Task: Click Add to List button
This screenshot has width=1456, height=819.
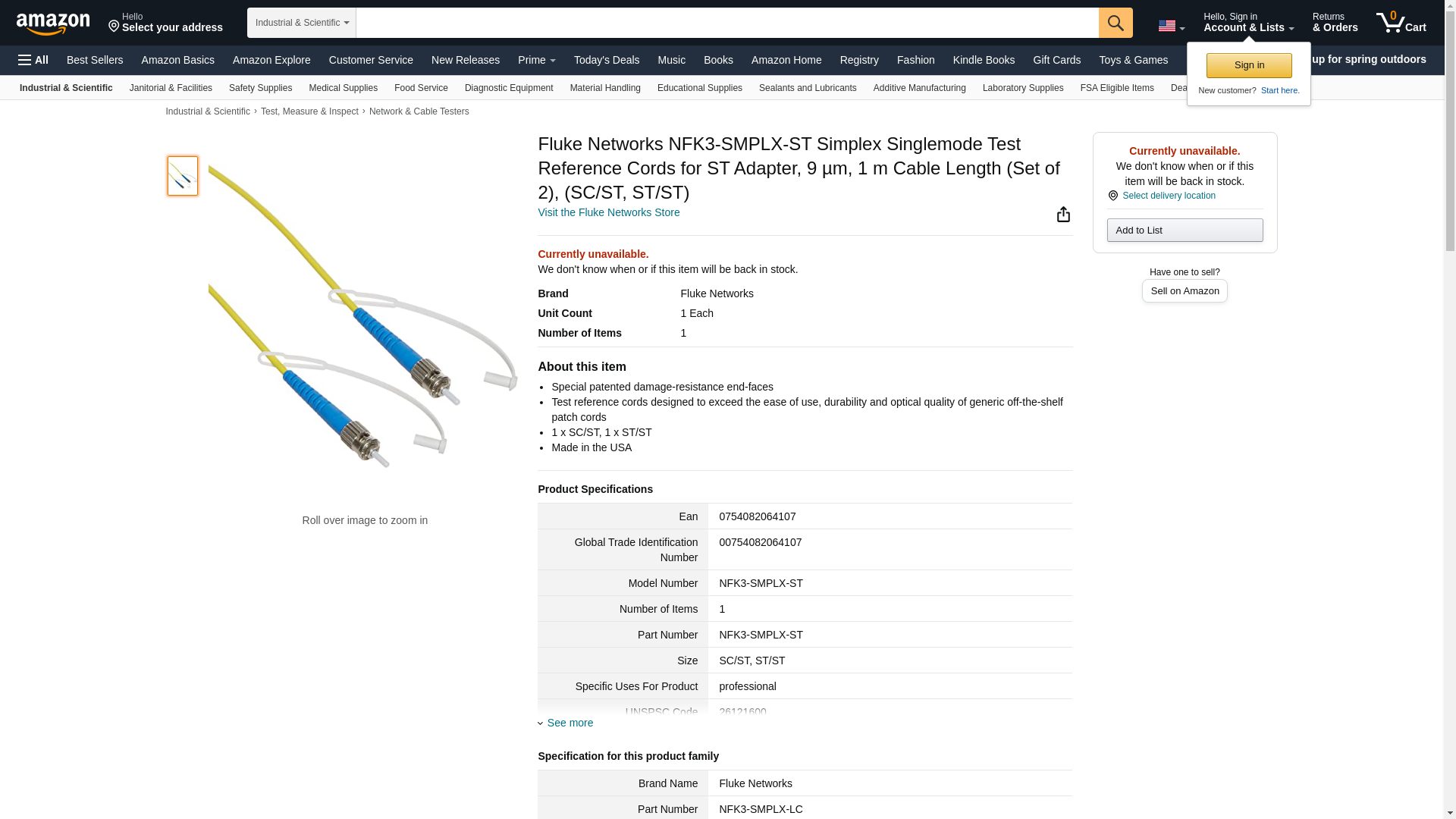Action: (1184, 230)
